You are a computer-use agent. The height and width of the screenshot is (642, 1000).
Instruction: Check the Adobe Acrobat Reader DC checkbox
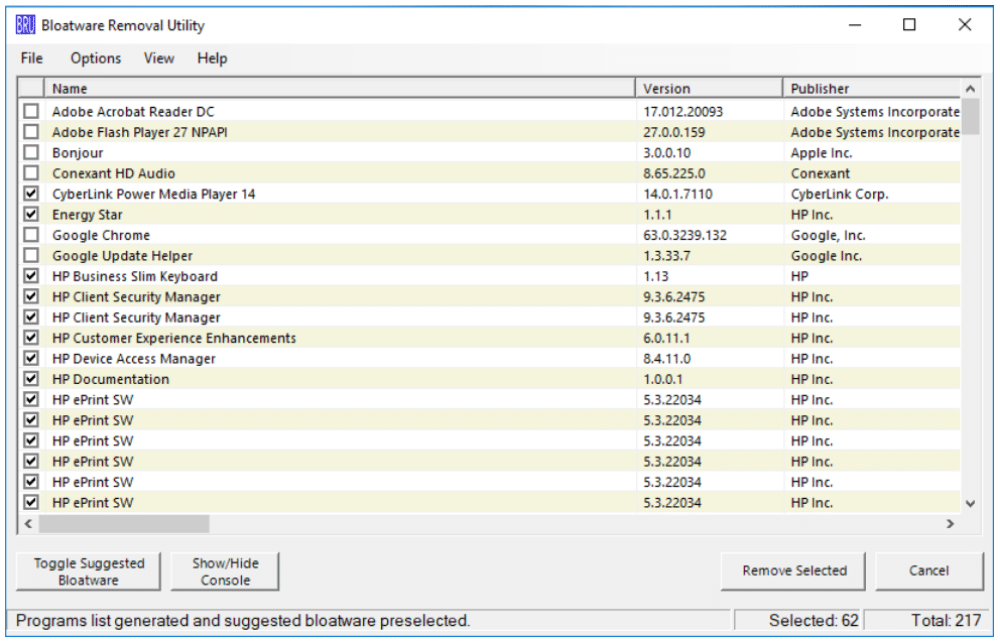pos(31,112)
